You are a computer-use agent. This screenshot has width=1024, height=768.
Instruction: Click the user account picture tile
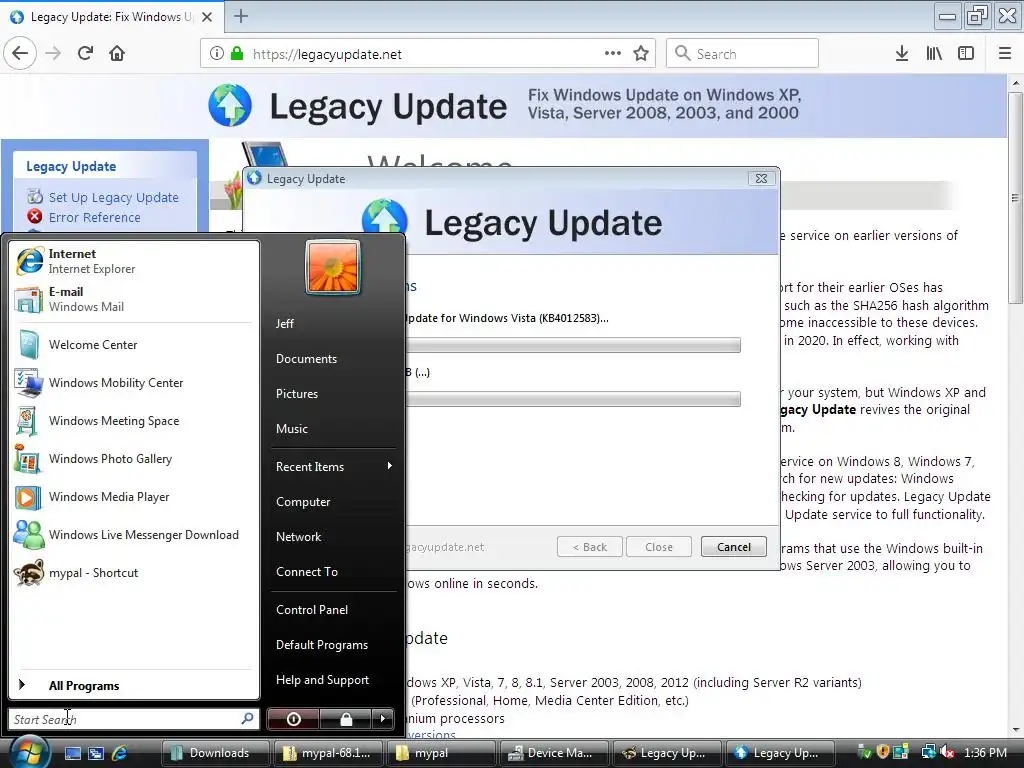pos(333,267)
